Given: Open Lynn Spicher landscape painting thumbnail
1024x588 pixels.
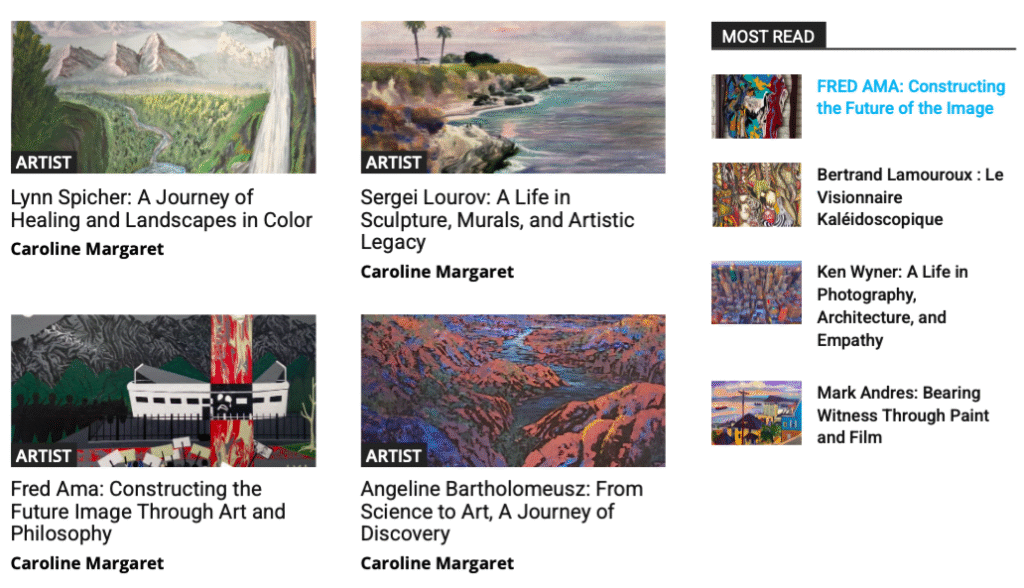Looking at the screenshot, I should pyautogui.click(x=163, y=97).
